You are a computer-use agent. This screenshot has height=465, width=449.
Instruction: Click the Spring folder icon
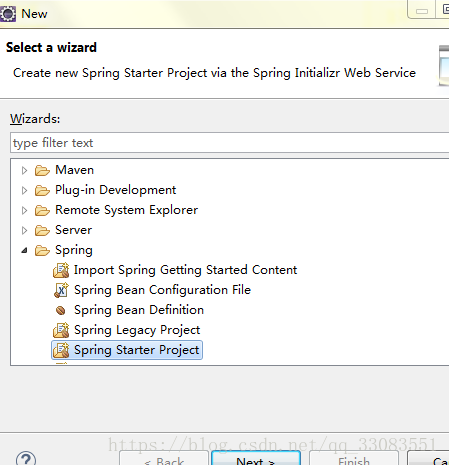point(42,250)
